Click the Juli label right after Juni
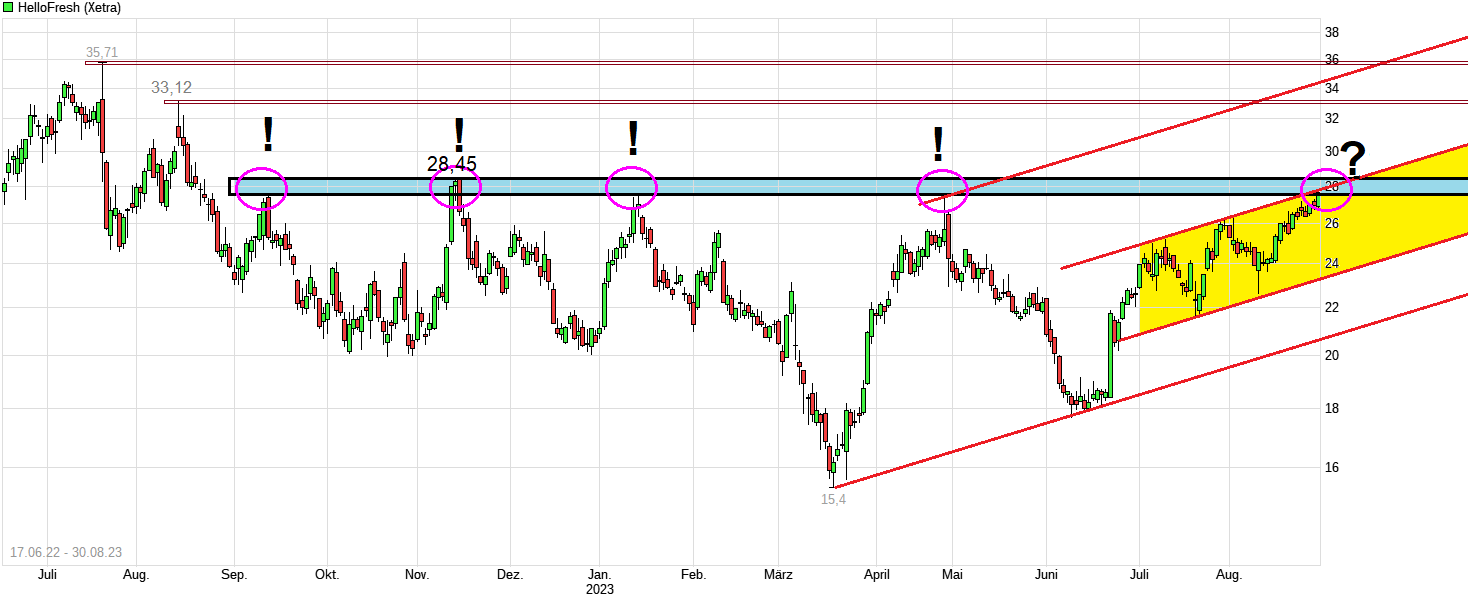Screen dimensions: 1468x608 click(x=1139, y=575)
